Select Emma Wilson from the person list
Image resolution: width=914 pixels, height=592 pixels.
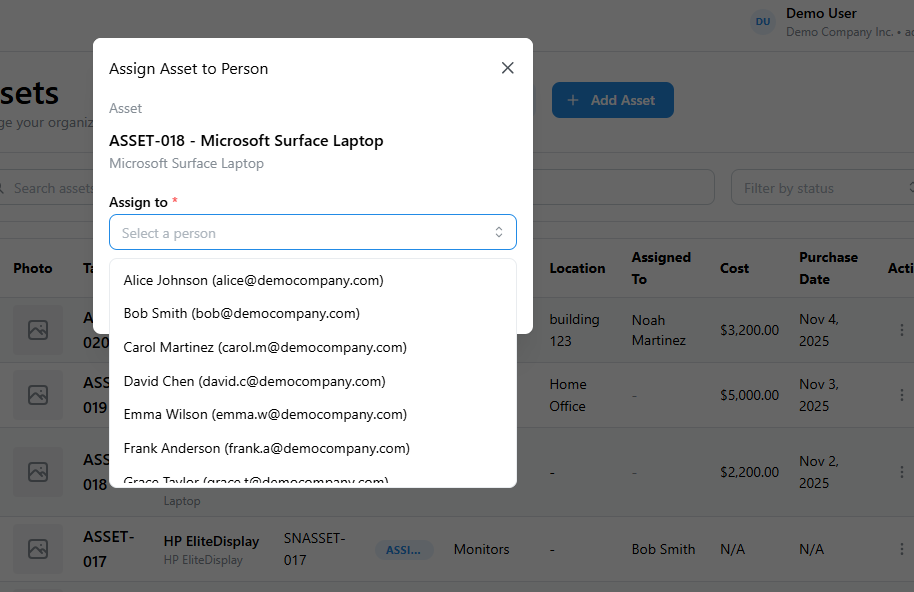coord(264,413)
